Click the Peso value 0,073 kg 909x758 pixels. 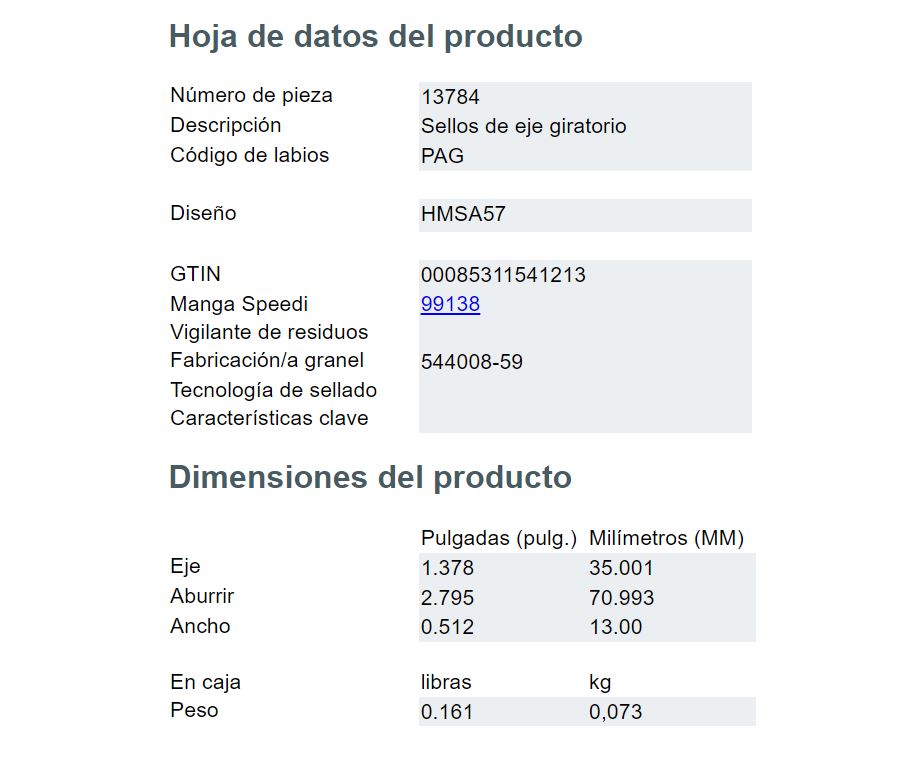pos(616,712)
